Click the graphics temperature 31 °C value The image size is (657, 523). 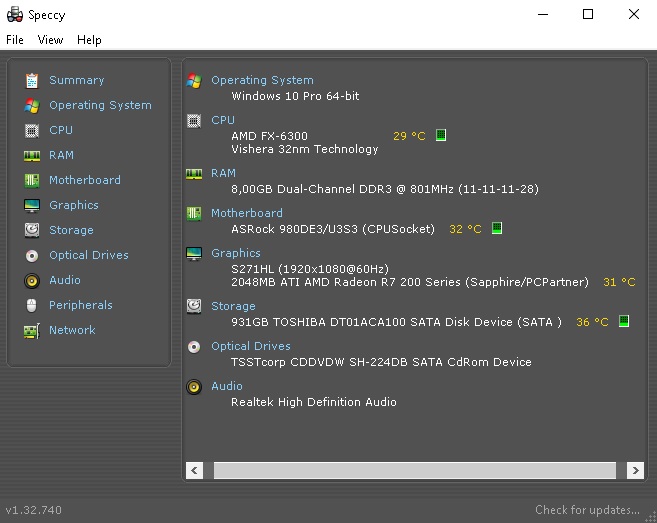(x=620, y=282)
